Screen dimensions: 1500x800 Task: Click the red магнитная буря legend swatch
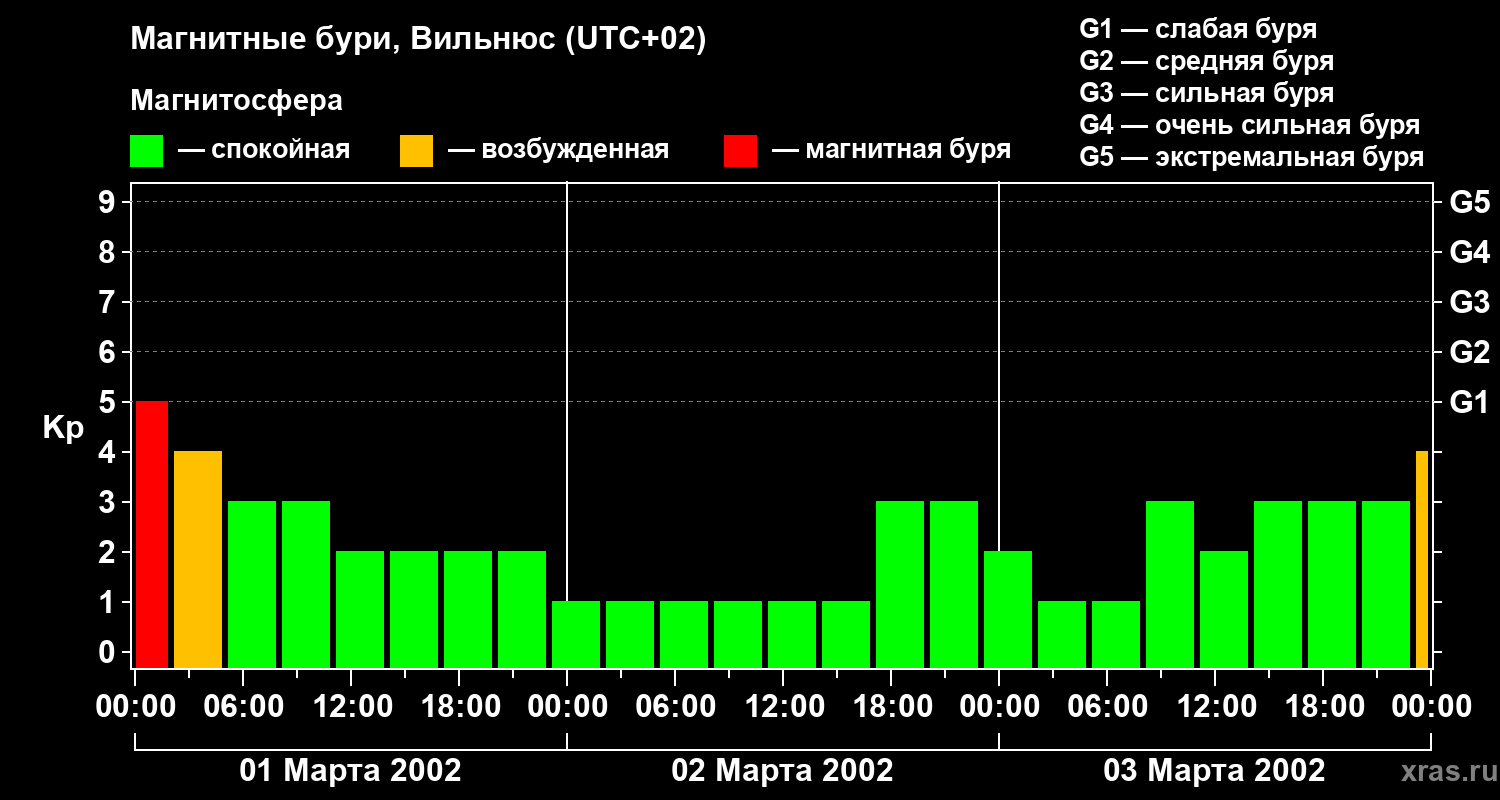740,151
